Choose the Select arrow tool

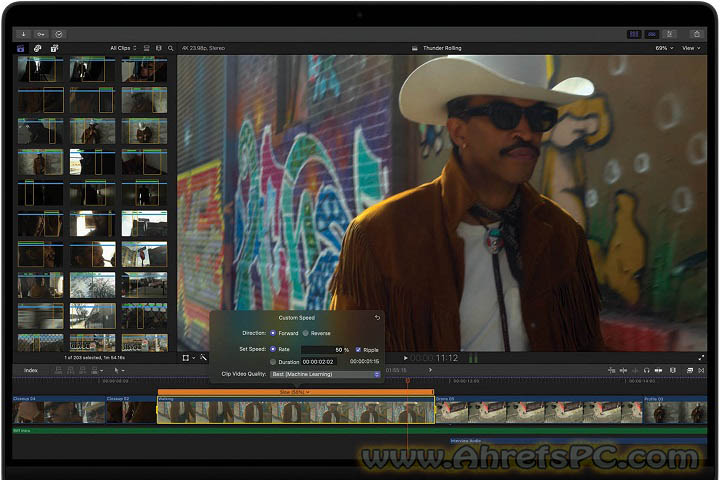pos(116,370)
